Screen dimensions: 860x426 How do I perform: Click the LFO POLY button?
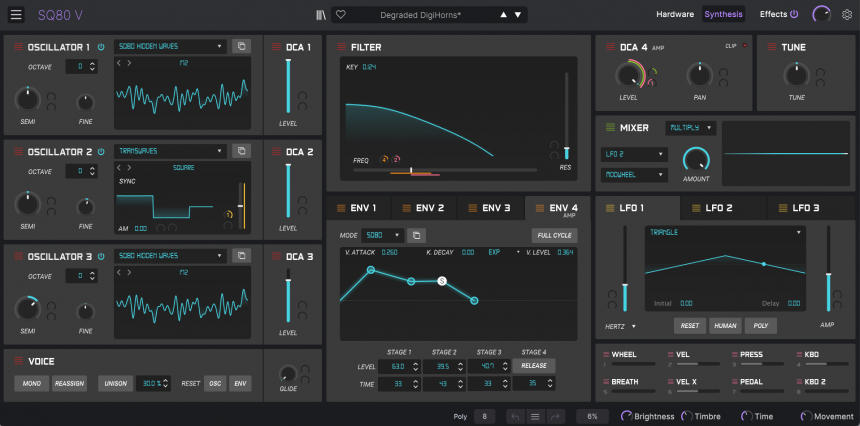point(761,326)
